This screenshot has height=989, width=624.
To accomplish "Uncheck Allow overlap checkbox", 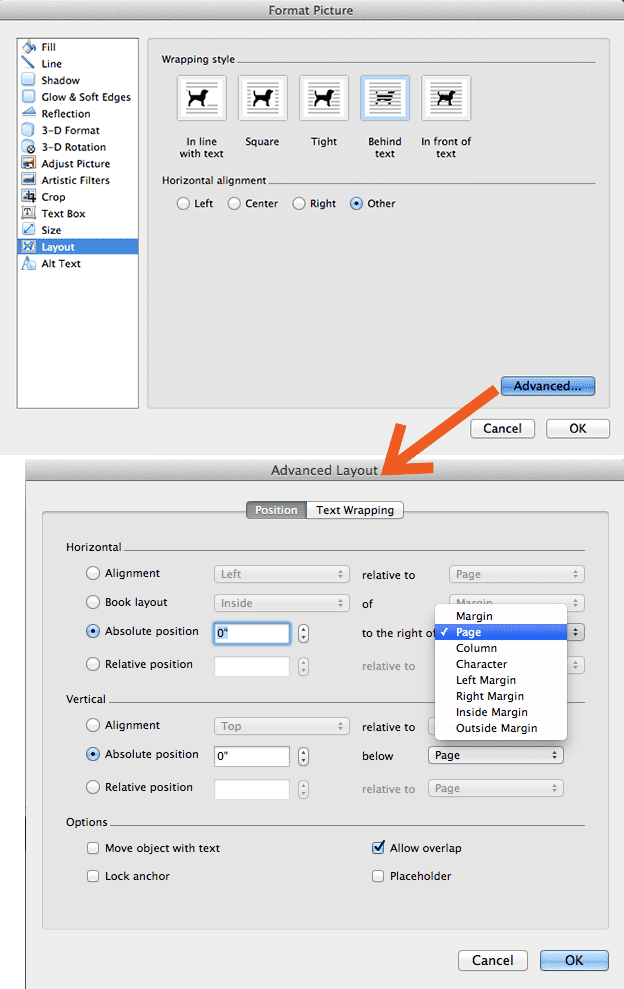I will [x=378, y=847].
